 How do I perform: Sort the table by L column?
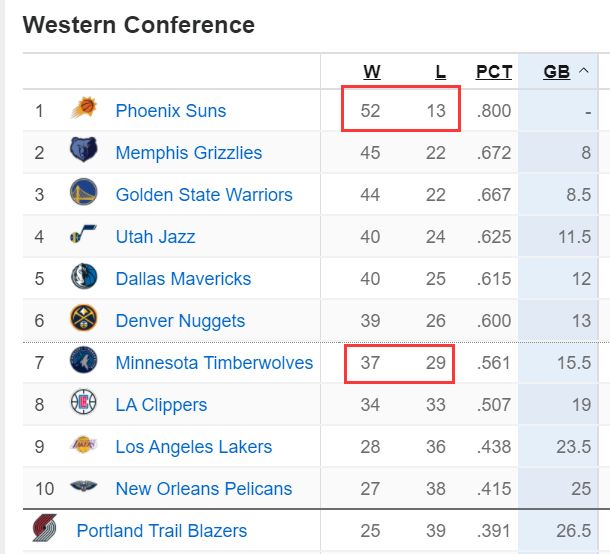pyautogui.click(x=440, y=72)
